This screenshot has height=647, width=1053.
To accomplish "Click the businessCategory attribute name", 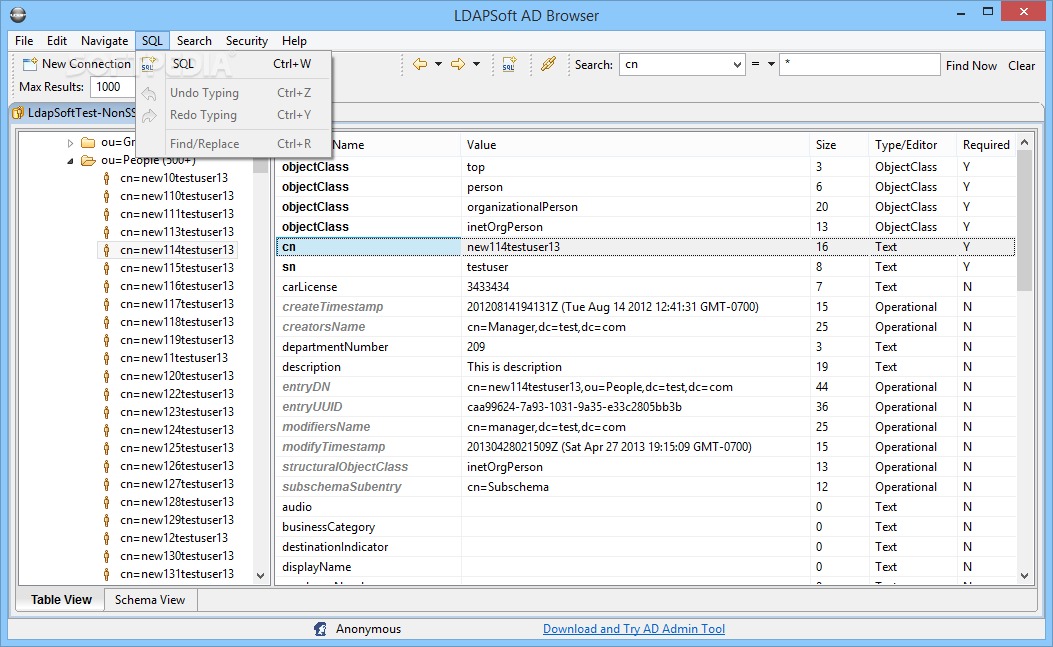I will (328, 527).
